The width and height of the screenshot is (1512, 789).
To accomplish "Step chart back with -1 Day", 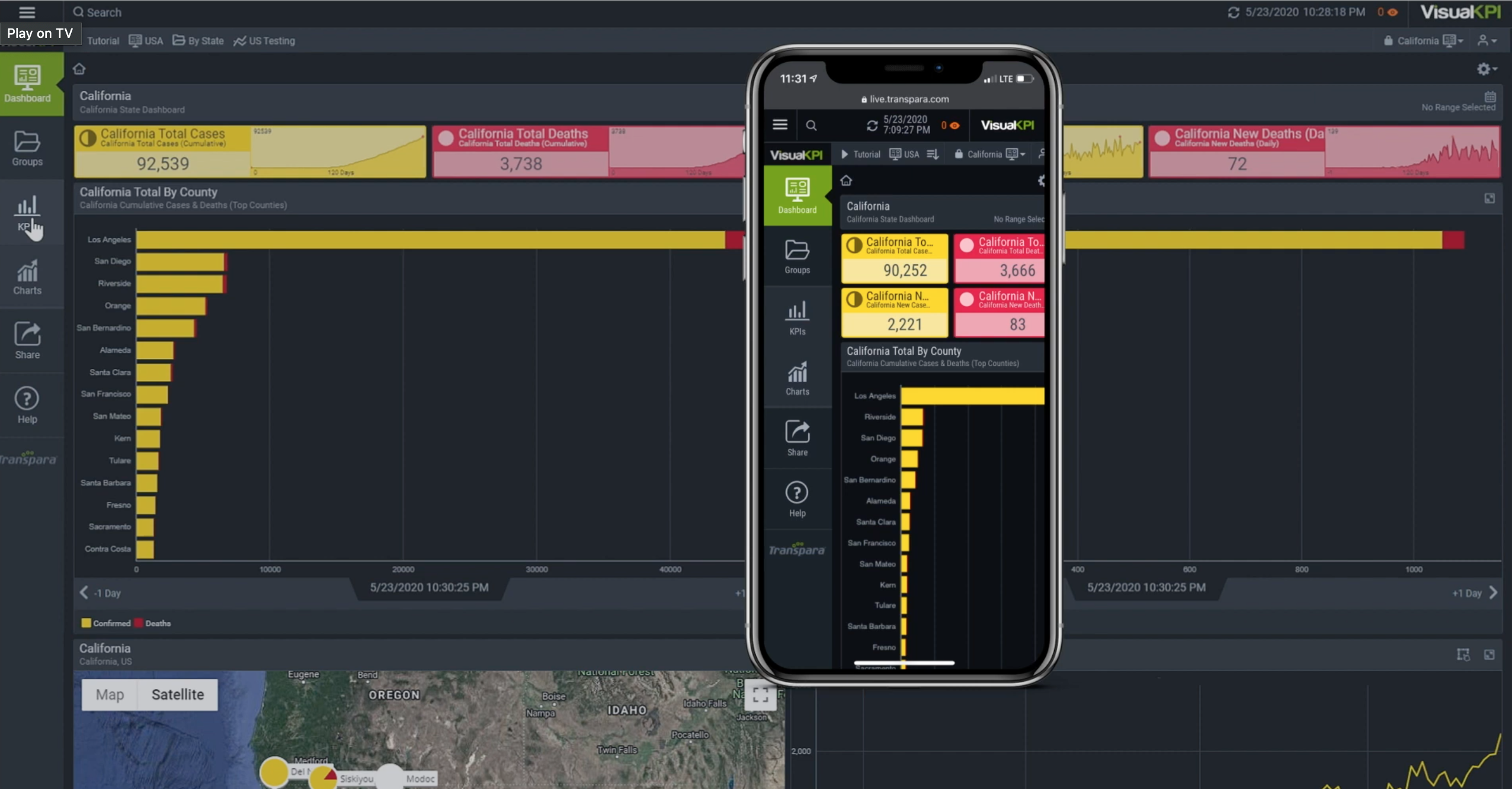I will pos(101,593).
